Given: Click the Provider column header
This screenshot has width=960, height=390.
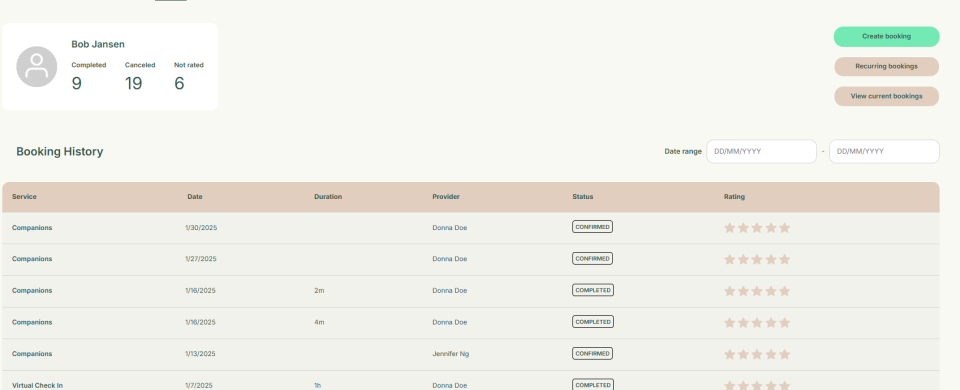Looking at the screenshot, I should point(446,197).
